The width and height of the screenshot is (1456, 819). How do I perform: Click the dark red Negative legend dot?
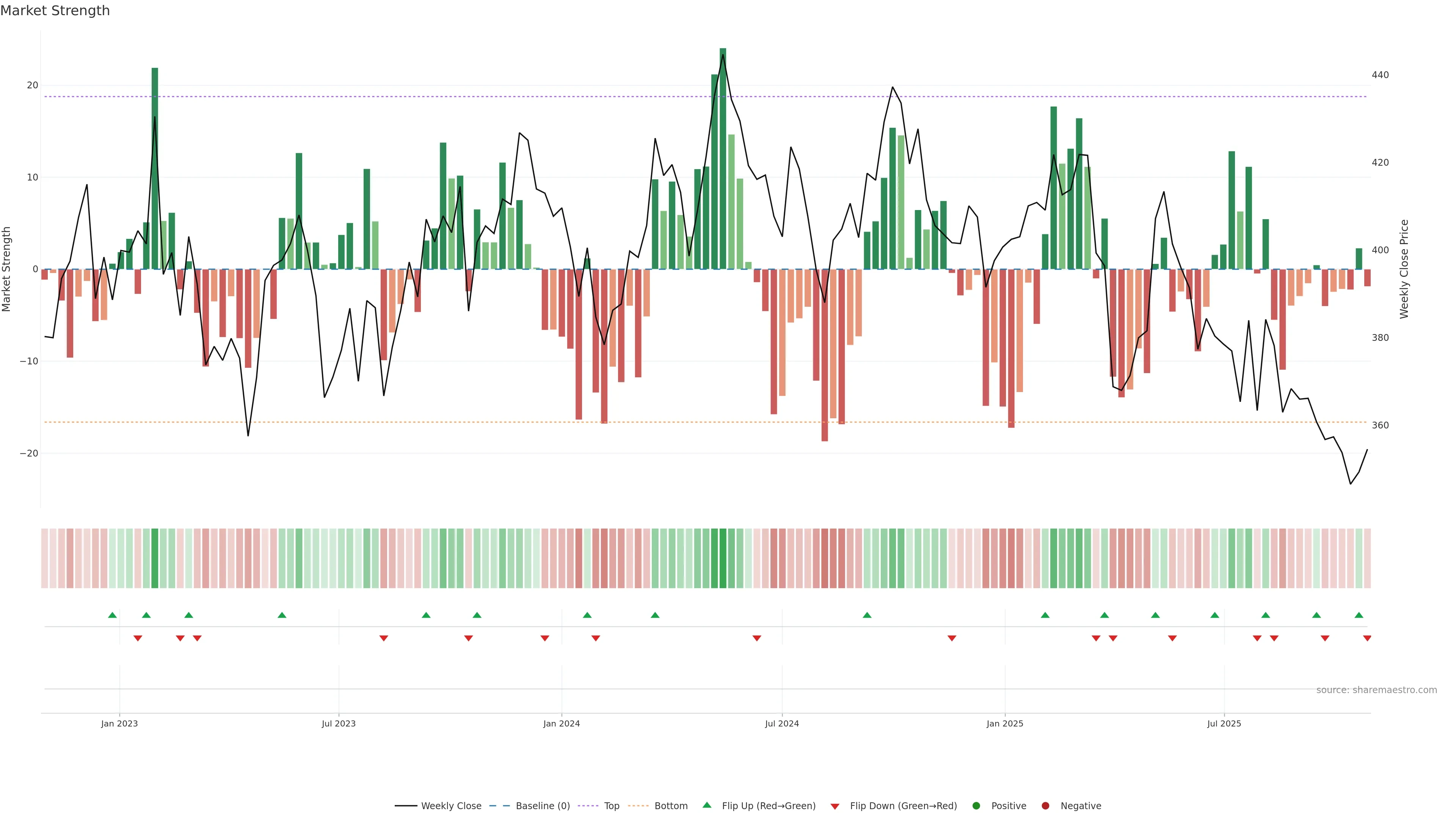coord(1045,806)
